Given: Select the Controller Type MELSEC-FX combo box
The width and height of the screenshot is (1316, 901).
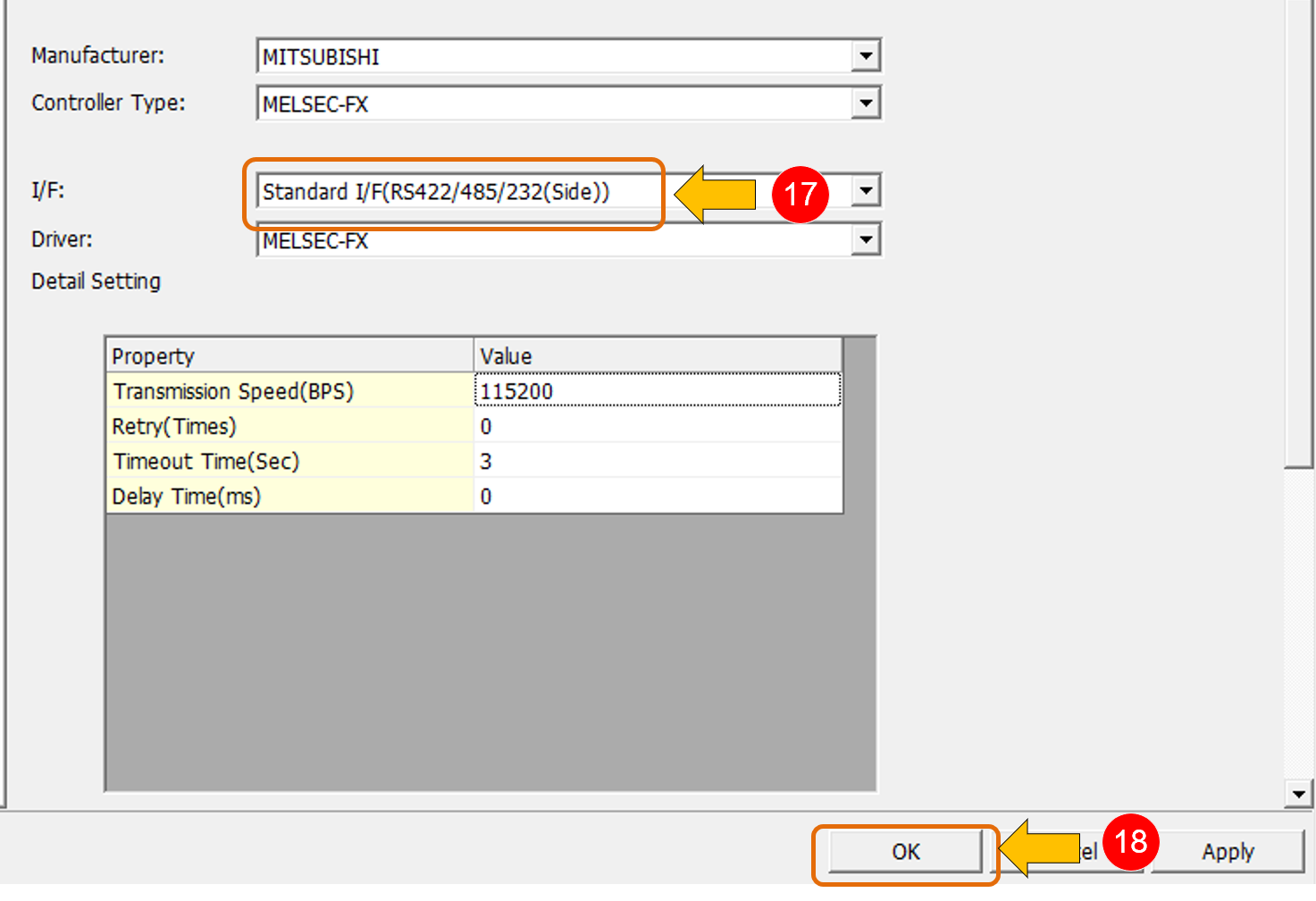Looking at the screenshot, I should tap(568, 104).
